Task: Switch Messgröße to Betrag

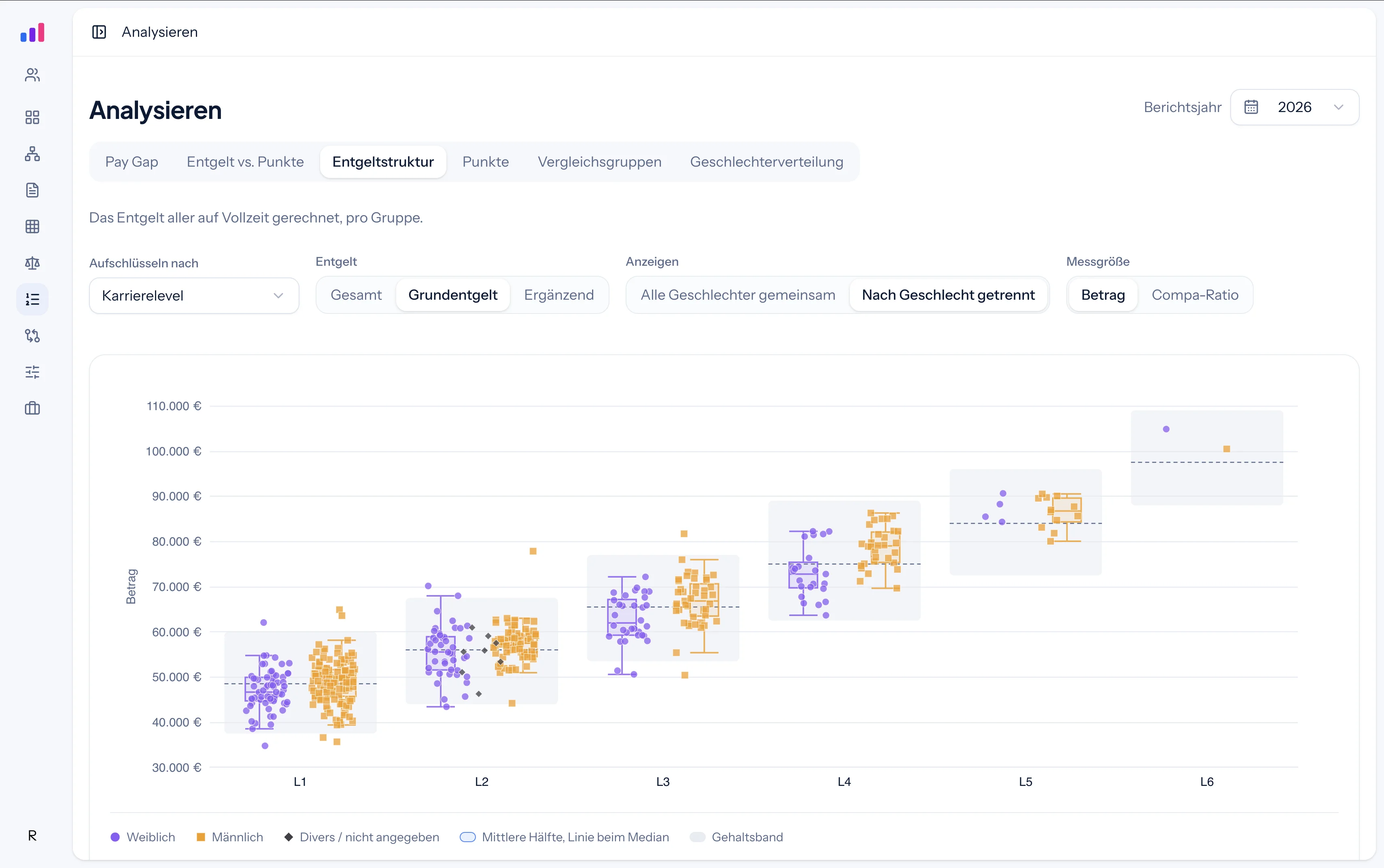Action: click(1103, 295)
